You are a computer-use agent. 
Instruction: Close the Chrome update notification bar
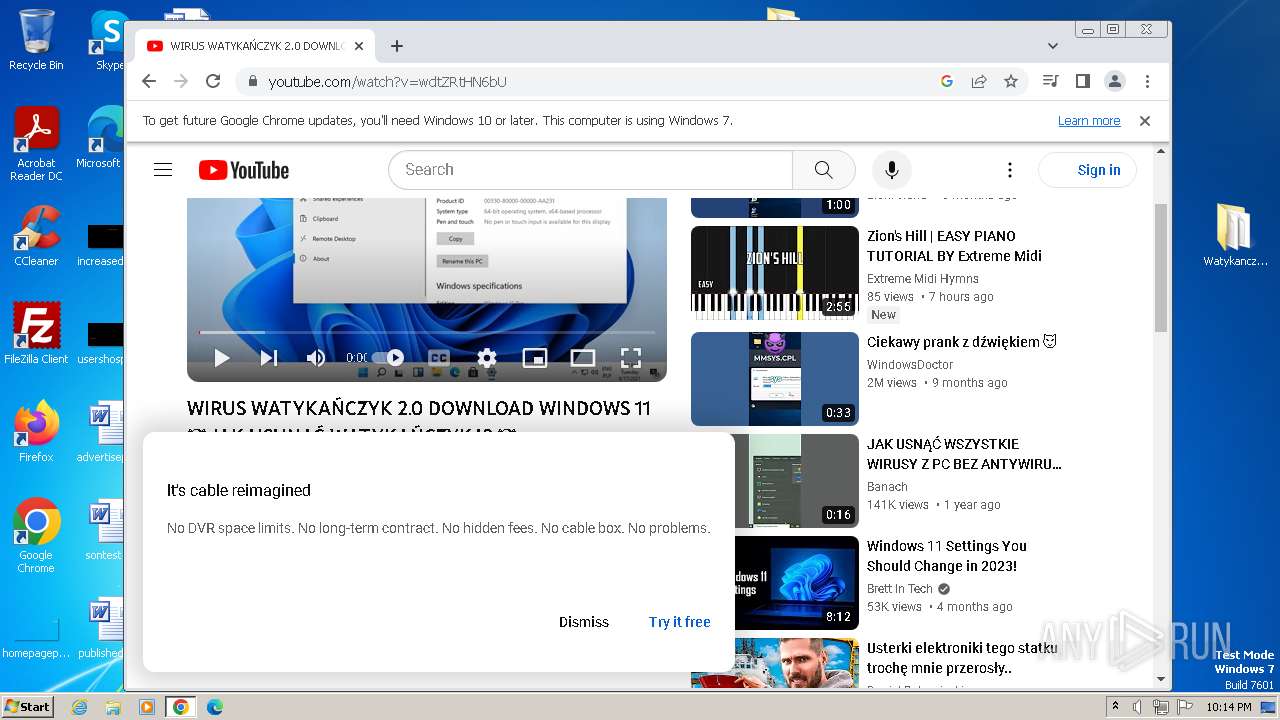pyautogui.click(x=1145, y=121)
